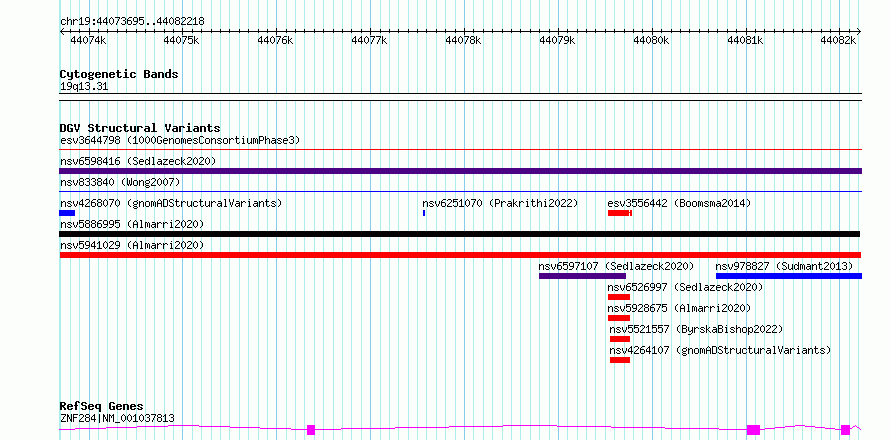The height and width of the screenshot is (440, 890).
Task: Open nsv6597107 Sedlazeck2020 label
Action: [616, 266]
